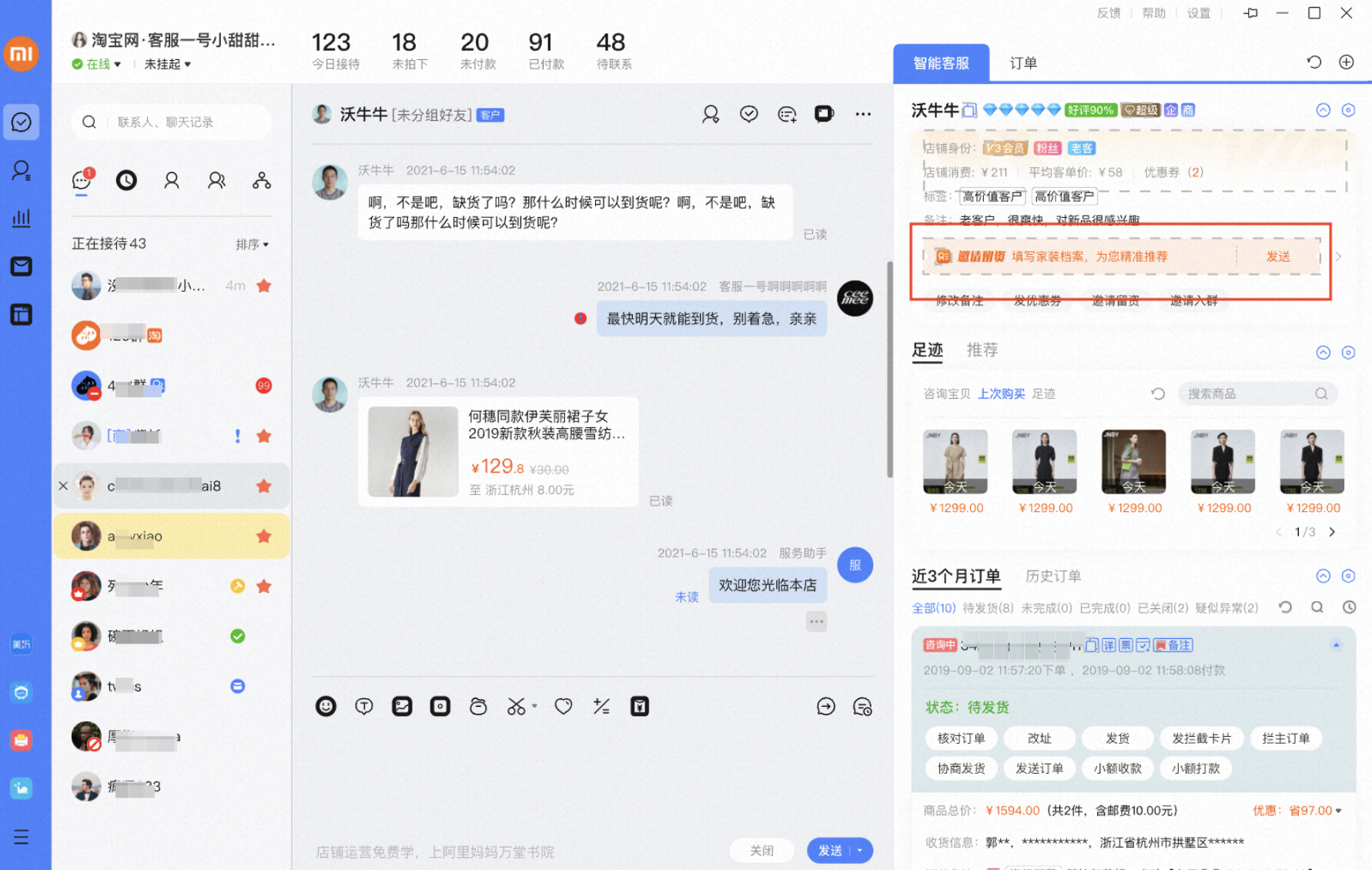Open the contacts icon in left sidebar
The image size is (1372, 870).
[x=22, y=170]
